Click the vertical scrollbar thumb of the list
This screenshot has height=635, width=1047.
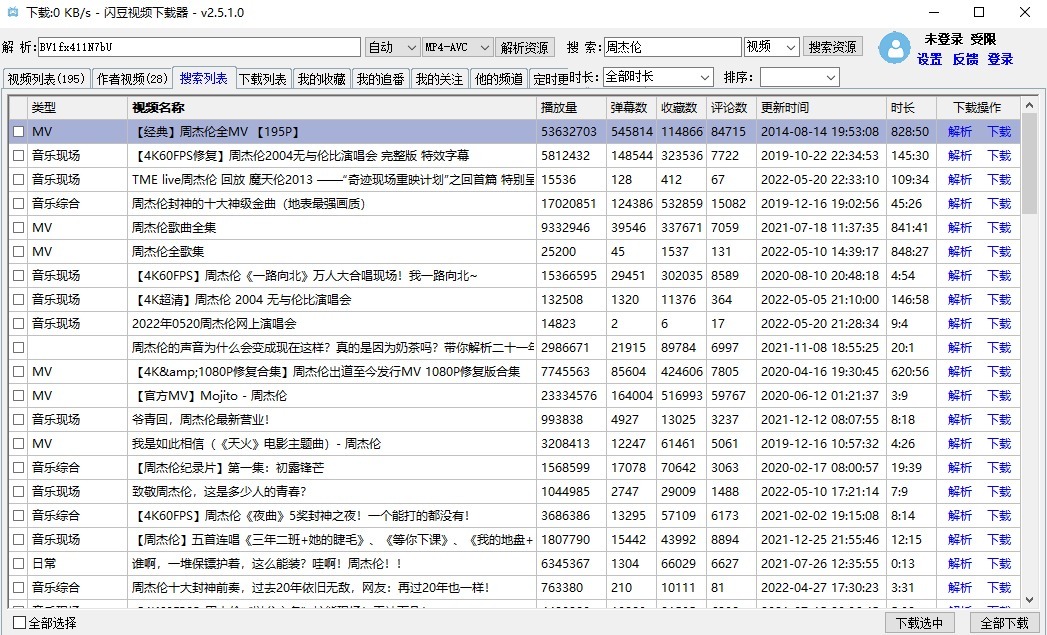click(1029, 165)
